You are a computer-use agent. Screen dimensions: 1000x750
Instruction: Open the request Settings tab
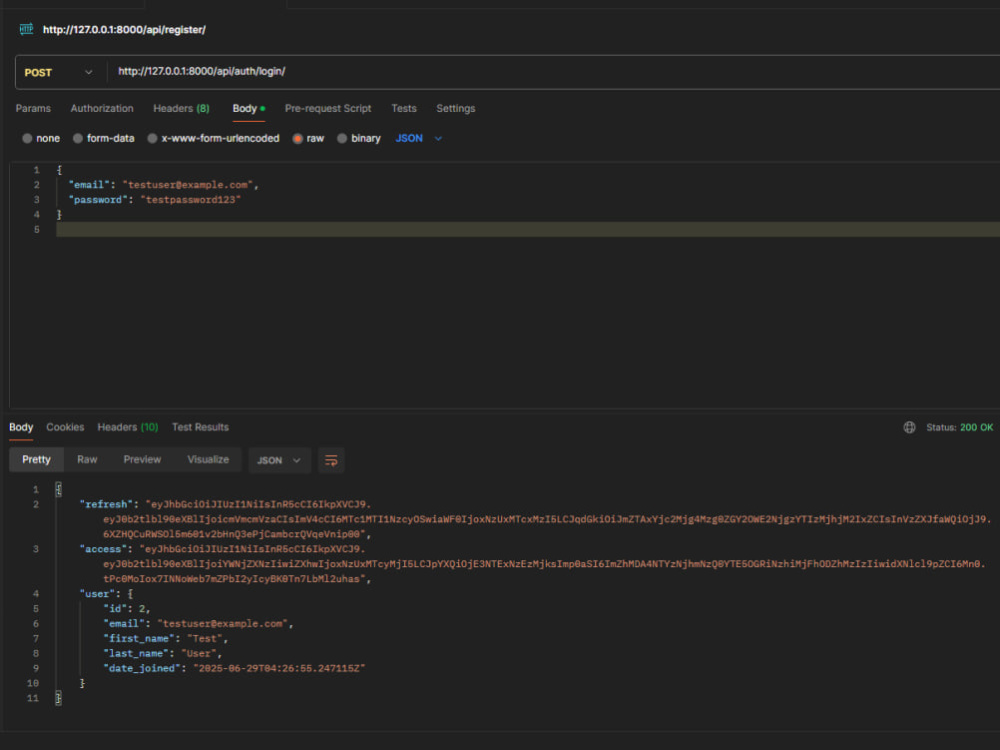[x=455, y=108]
